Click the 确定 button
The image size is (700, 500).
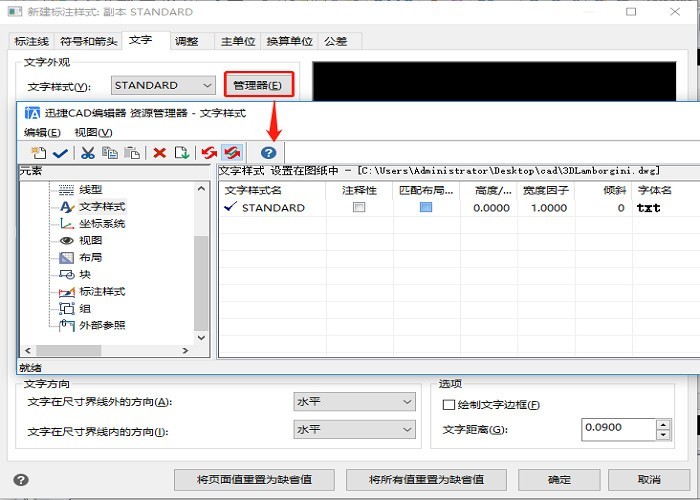click(559, 480)
